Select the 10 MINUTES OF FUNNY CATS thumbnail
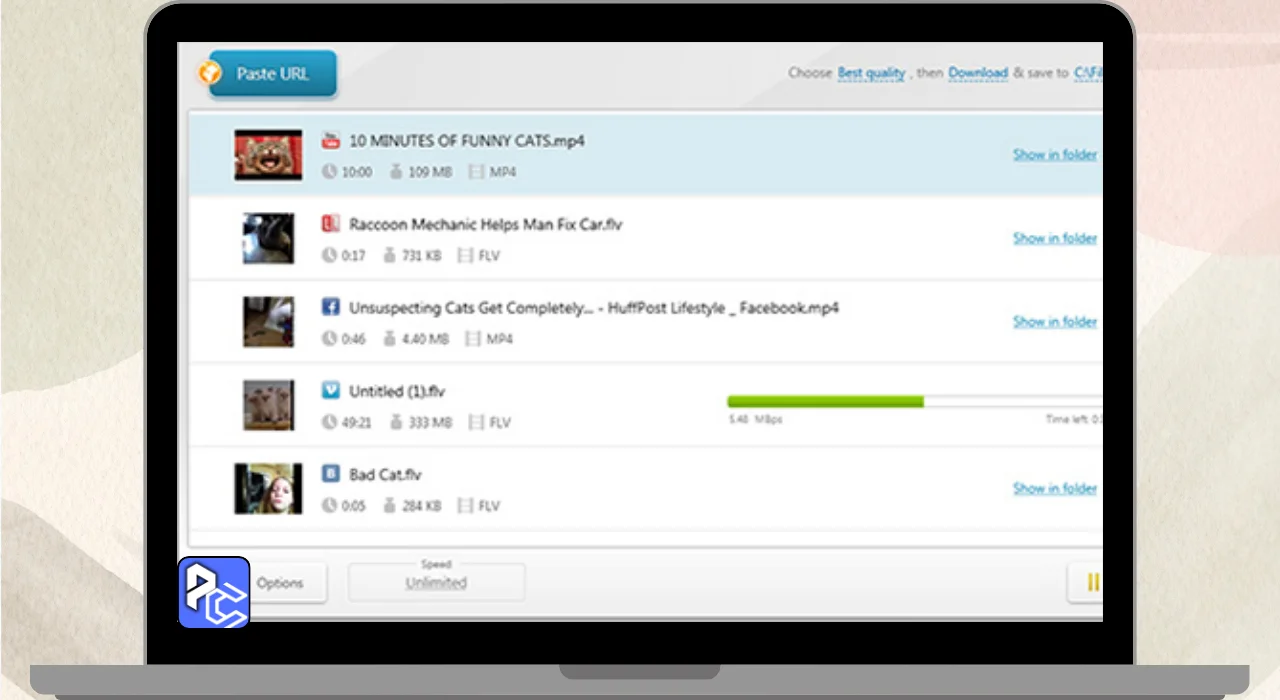This screenshot has width=1280, height=700. click(268, 155)
